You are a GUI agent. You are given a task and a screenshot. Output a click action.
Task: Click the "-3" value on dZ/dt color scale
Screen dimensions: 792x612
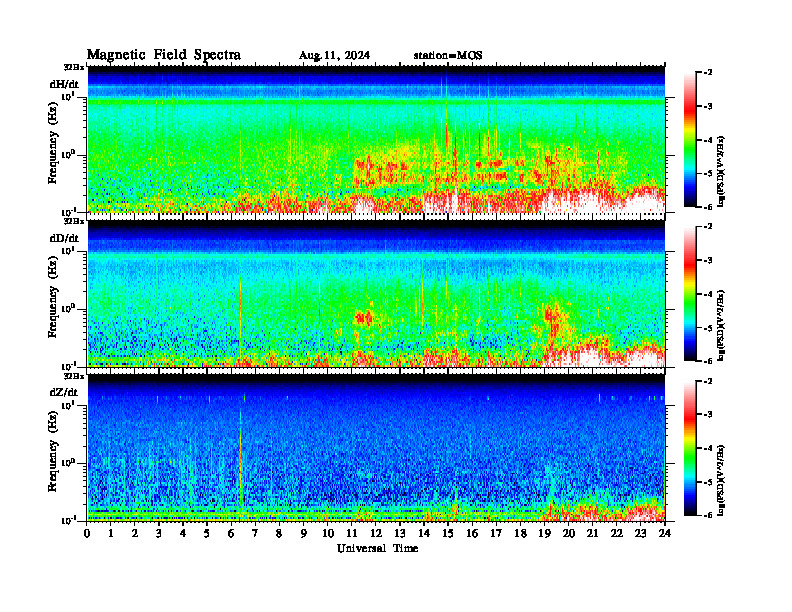(708, 415)
